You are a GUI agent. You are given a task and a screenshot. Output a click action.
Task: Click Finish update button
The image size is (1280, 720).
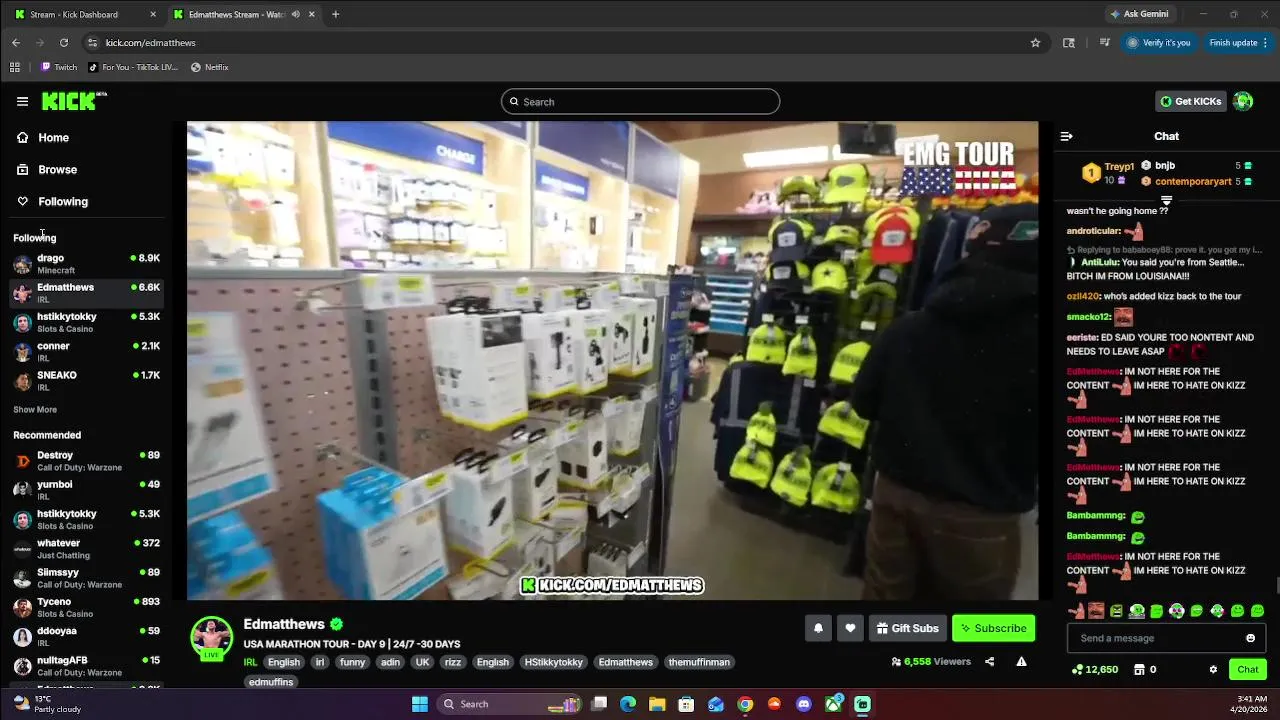pos(1239,42)
